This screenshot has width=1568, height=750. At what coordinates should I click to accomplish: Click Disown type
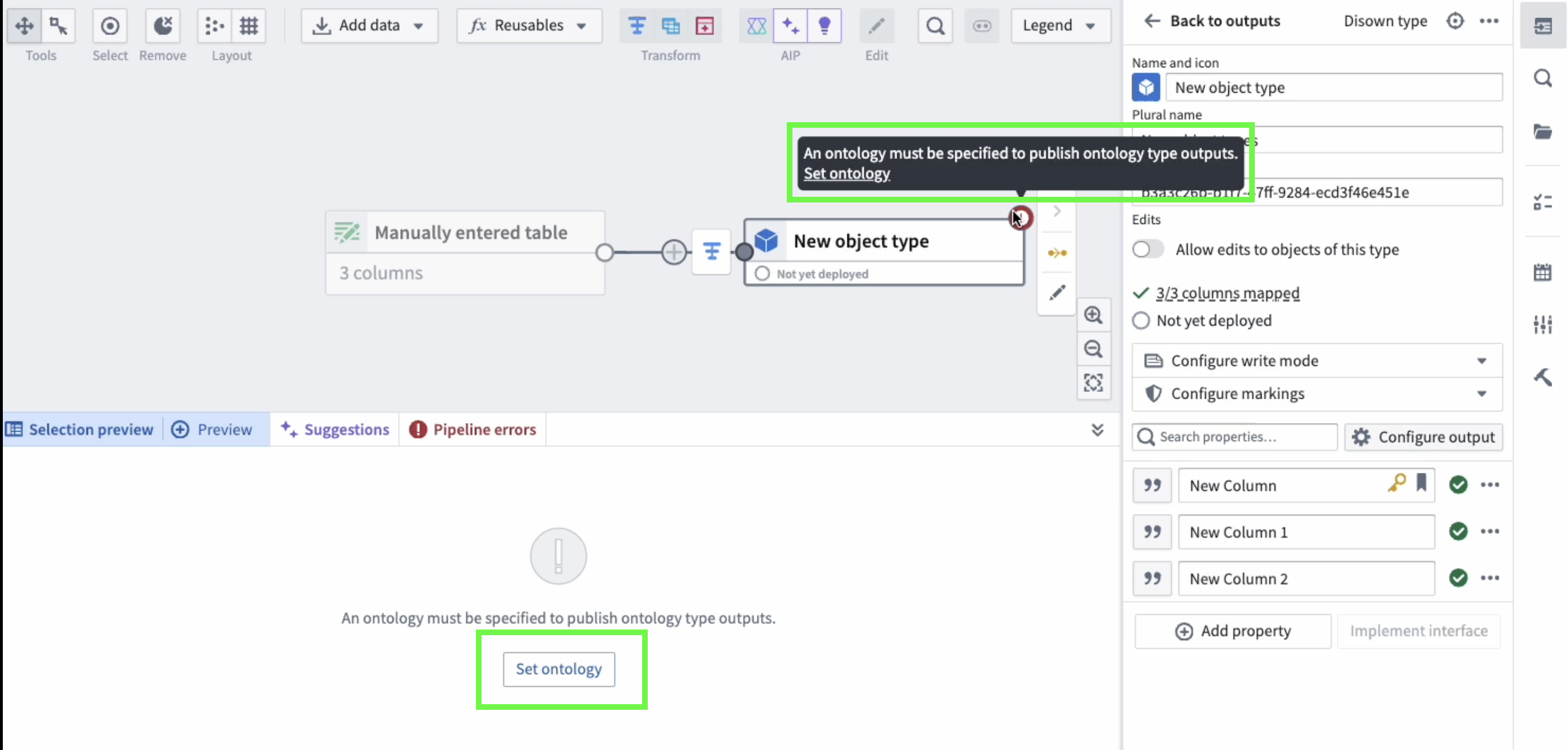pyautogui.click(x=1385, y=21)
